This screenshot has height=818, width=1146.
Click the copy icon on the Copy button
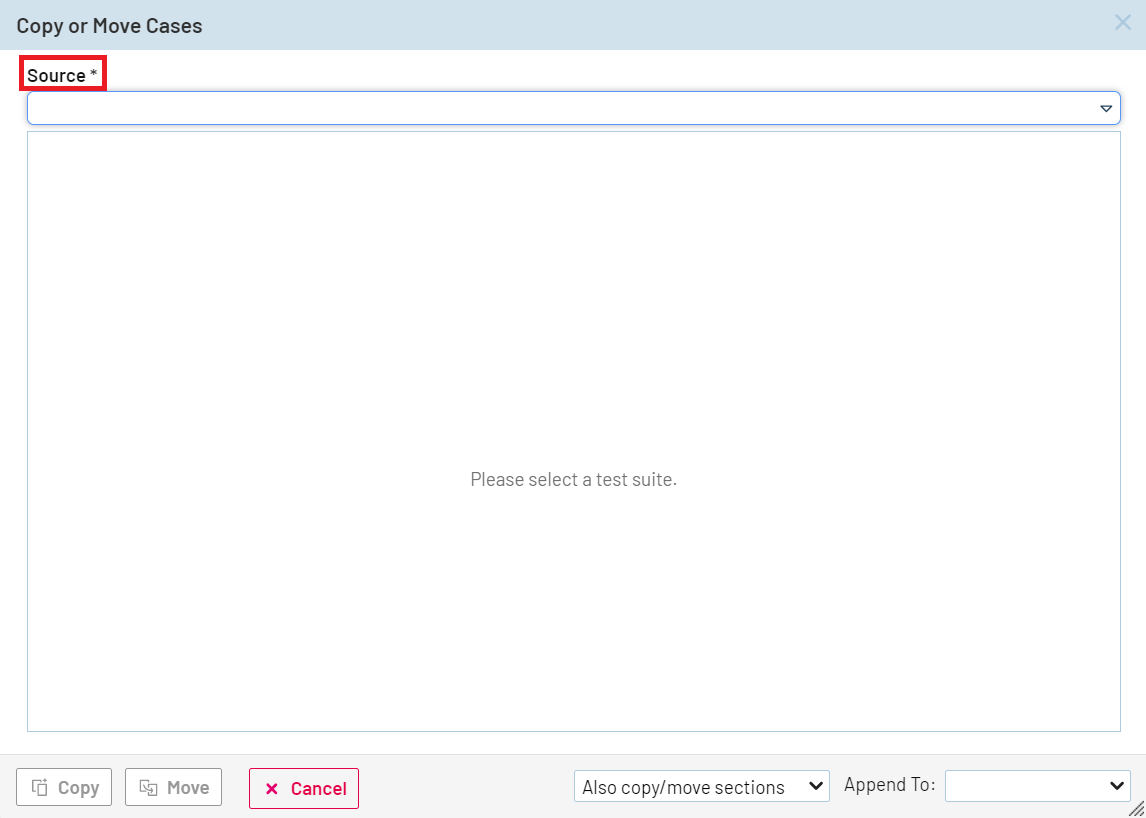click(x=40, y=788)
